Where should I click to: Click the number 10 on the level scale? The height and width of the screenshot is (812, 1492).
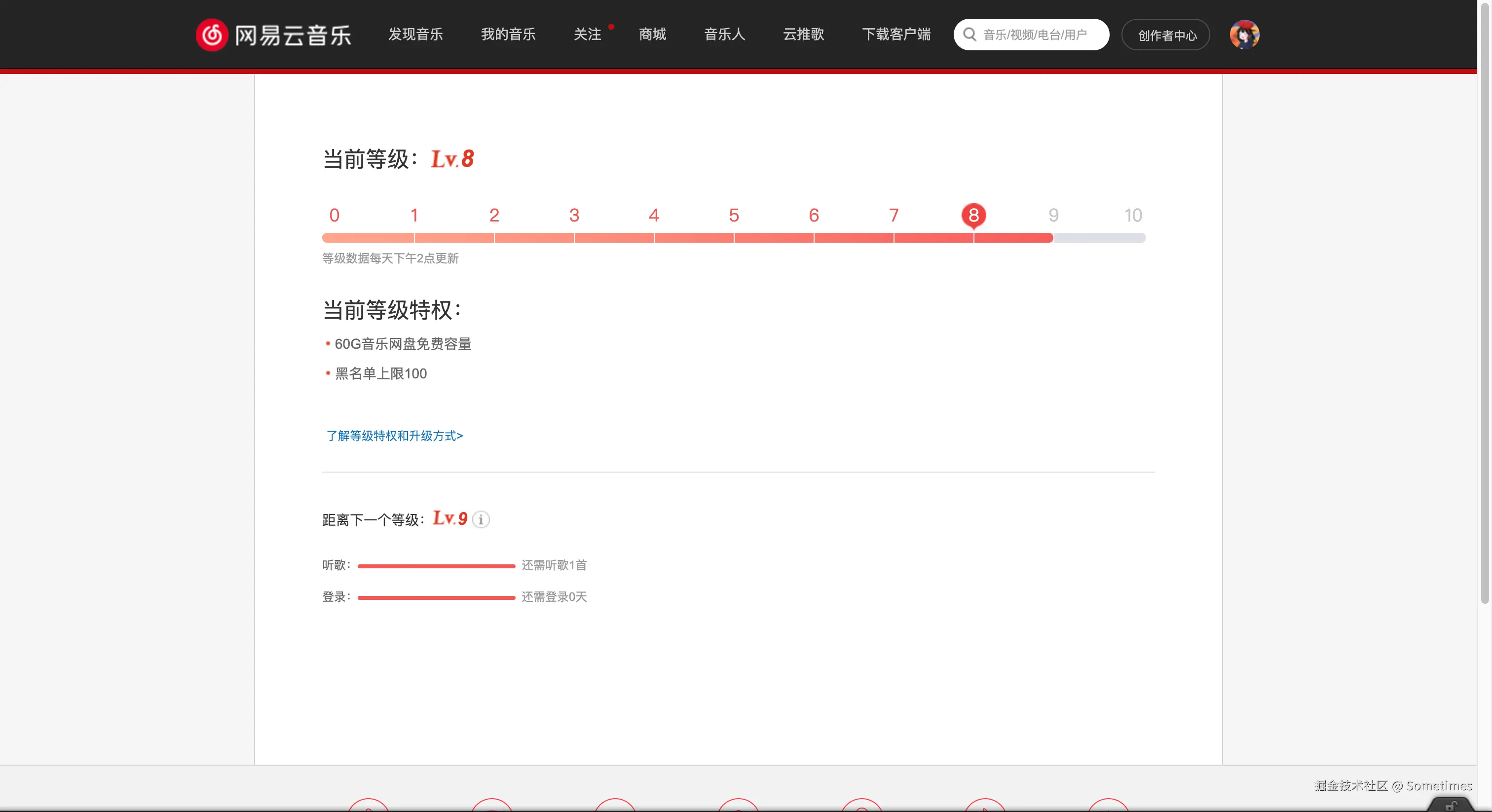(x=1133, y=215)
